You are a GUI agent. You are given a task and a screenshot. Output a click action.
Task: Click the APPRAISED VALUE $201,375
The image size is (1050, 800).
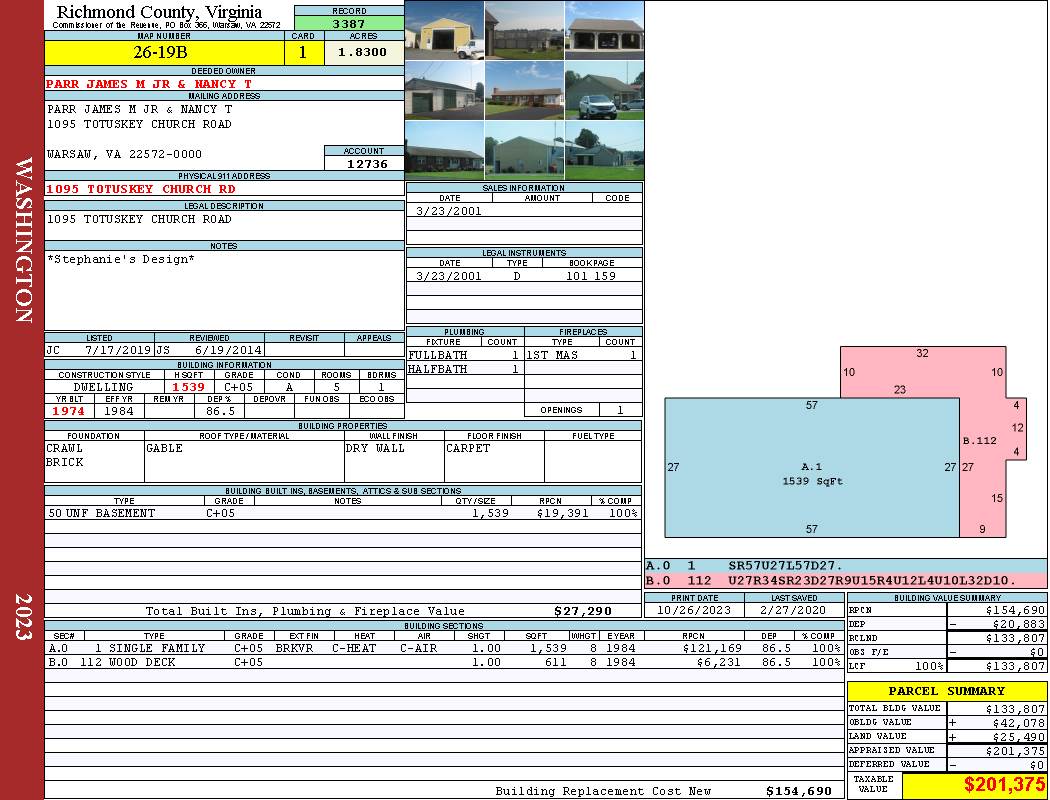pos(1015,751)
